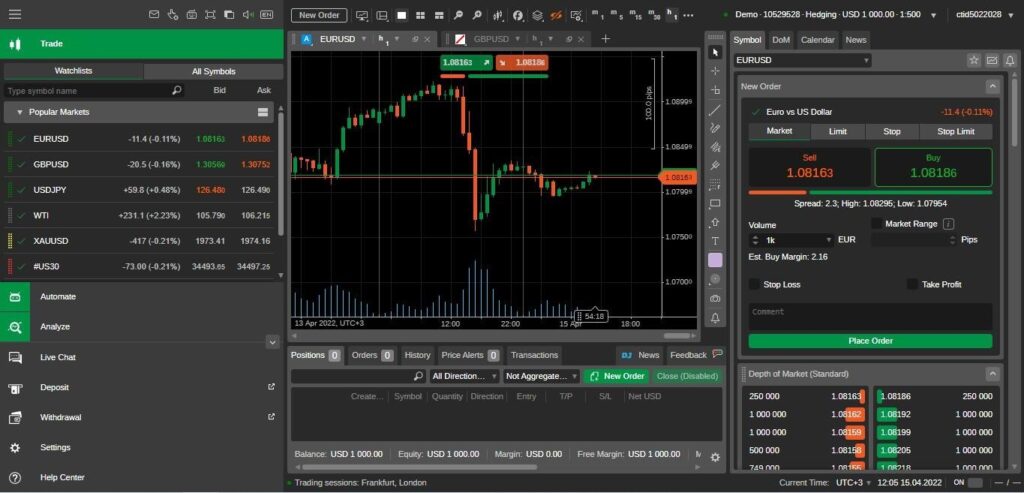1024x493 pixels.
Task: Open positions panel settings gear
Action: click(x=715, y=457)
